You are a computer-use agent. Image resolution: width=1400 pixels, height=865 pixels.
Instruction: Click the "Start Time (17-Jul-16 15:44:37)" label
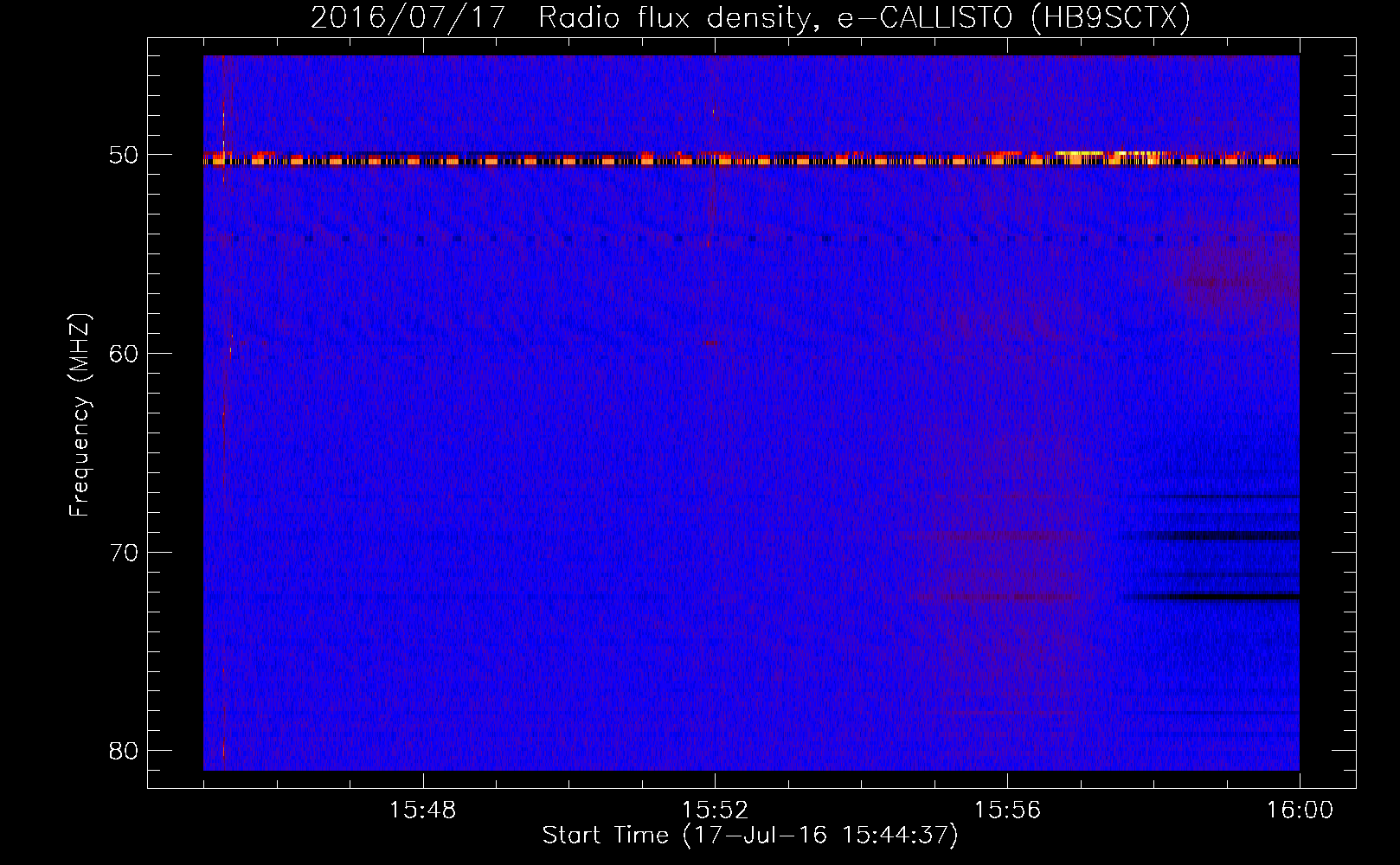pos(750,836)
